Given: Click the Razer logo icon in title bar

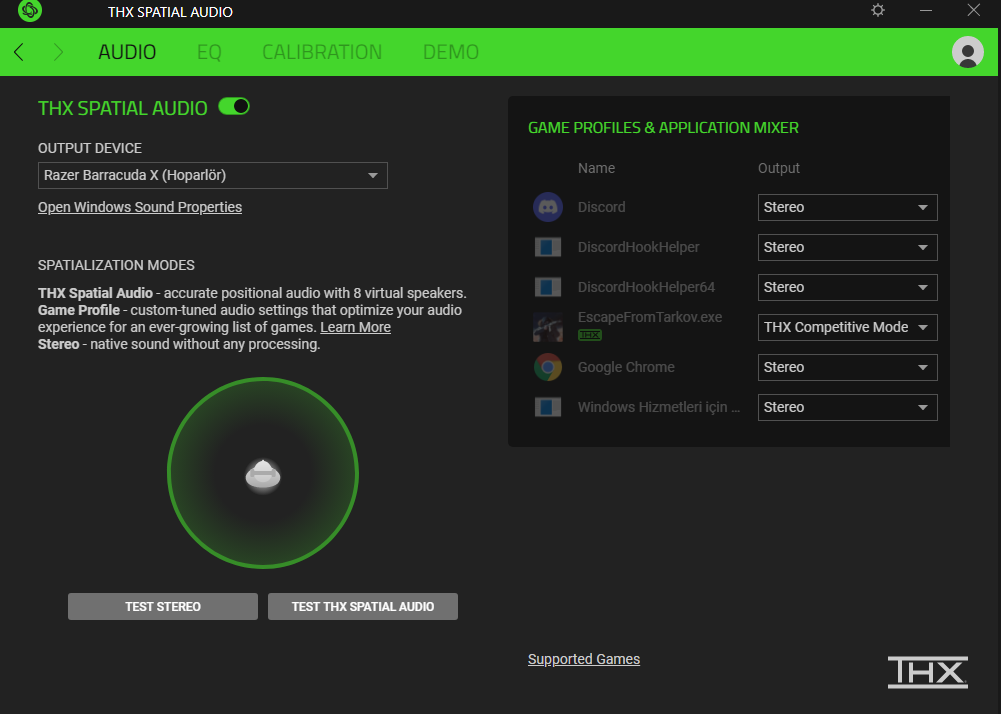Looking at the screenshot, I should [29, 11].
